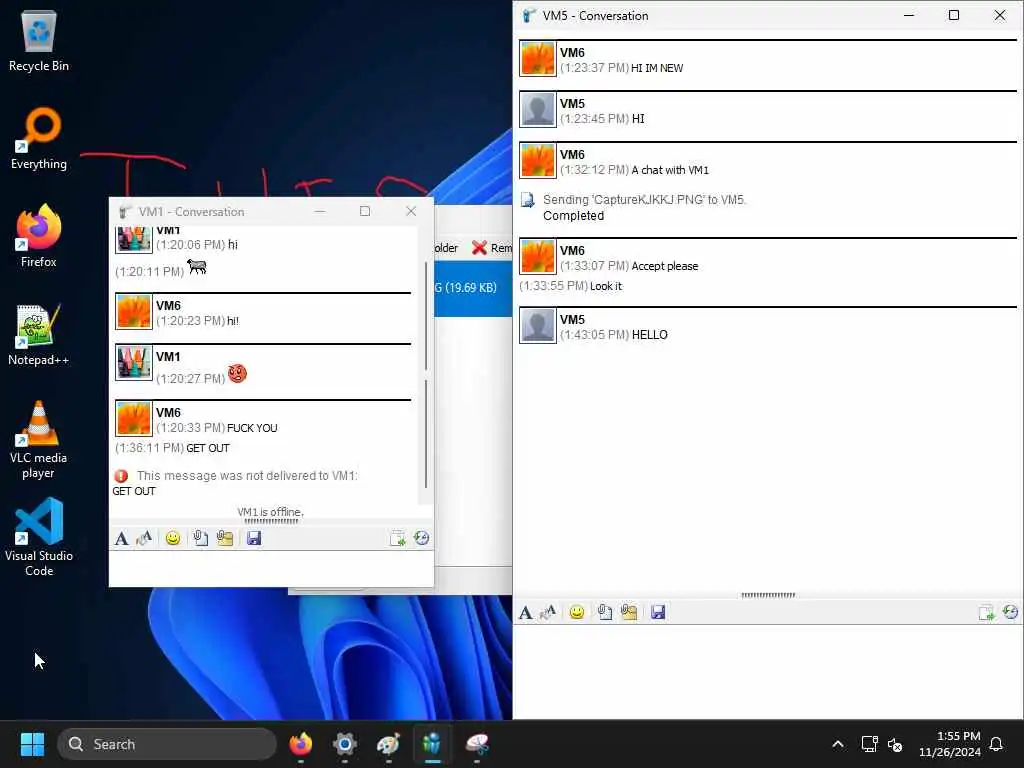
Task: Click splitter handle below VM1 offline notice
Action: (x=271, y=521)
